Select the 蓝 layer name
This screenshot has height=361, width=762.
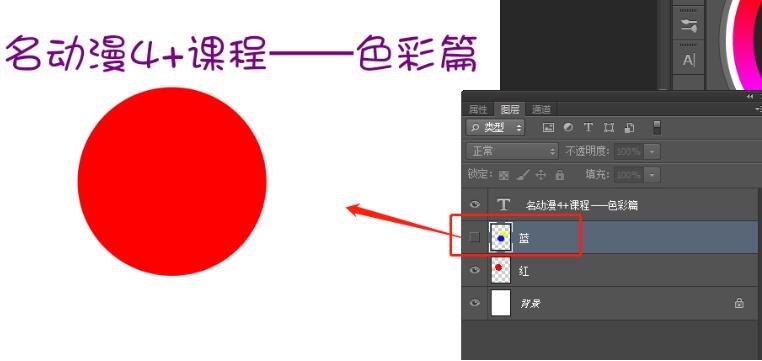(x=524, y=238)
